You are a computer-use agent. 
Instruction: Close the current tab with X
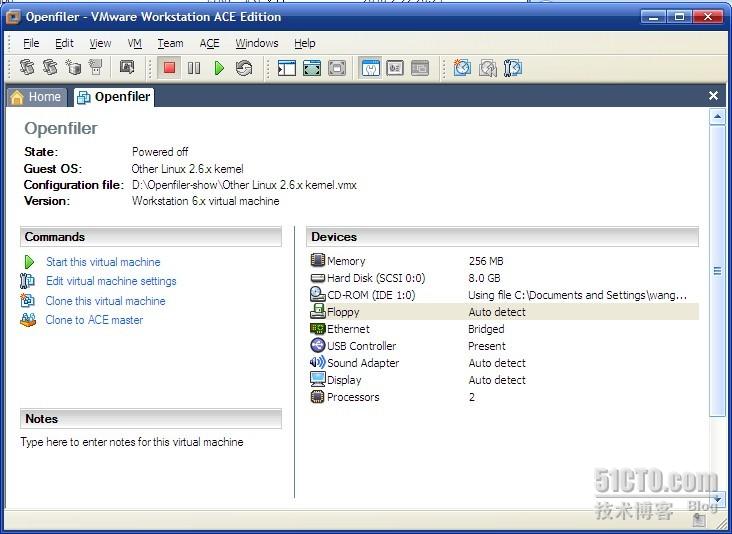(713, 96)
